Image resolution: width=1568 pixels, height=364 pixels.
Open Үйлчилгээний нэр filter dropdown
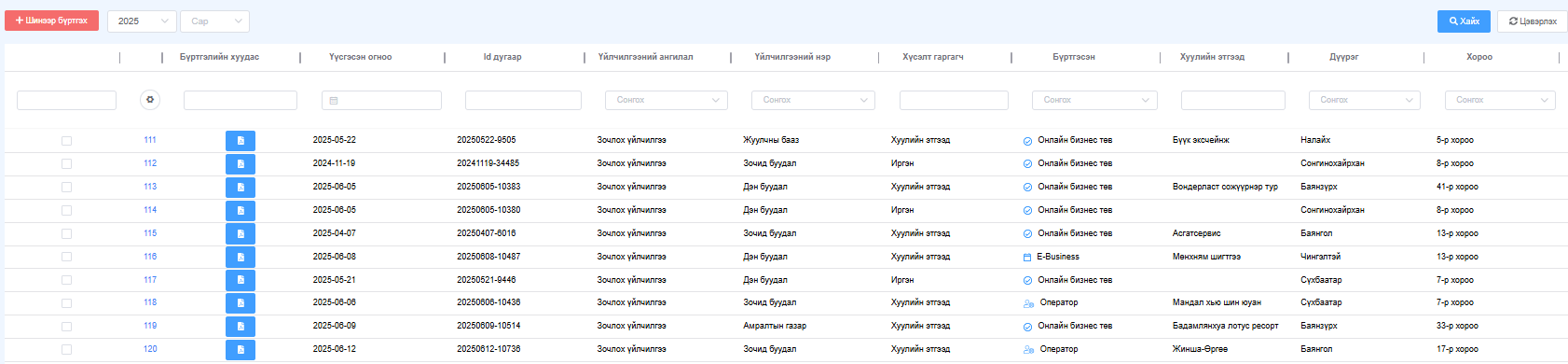813,100
